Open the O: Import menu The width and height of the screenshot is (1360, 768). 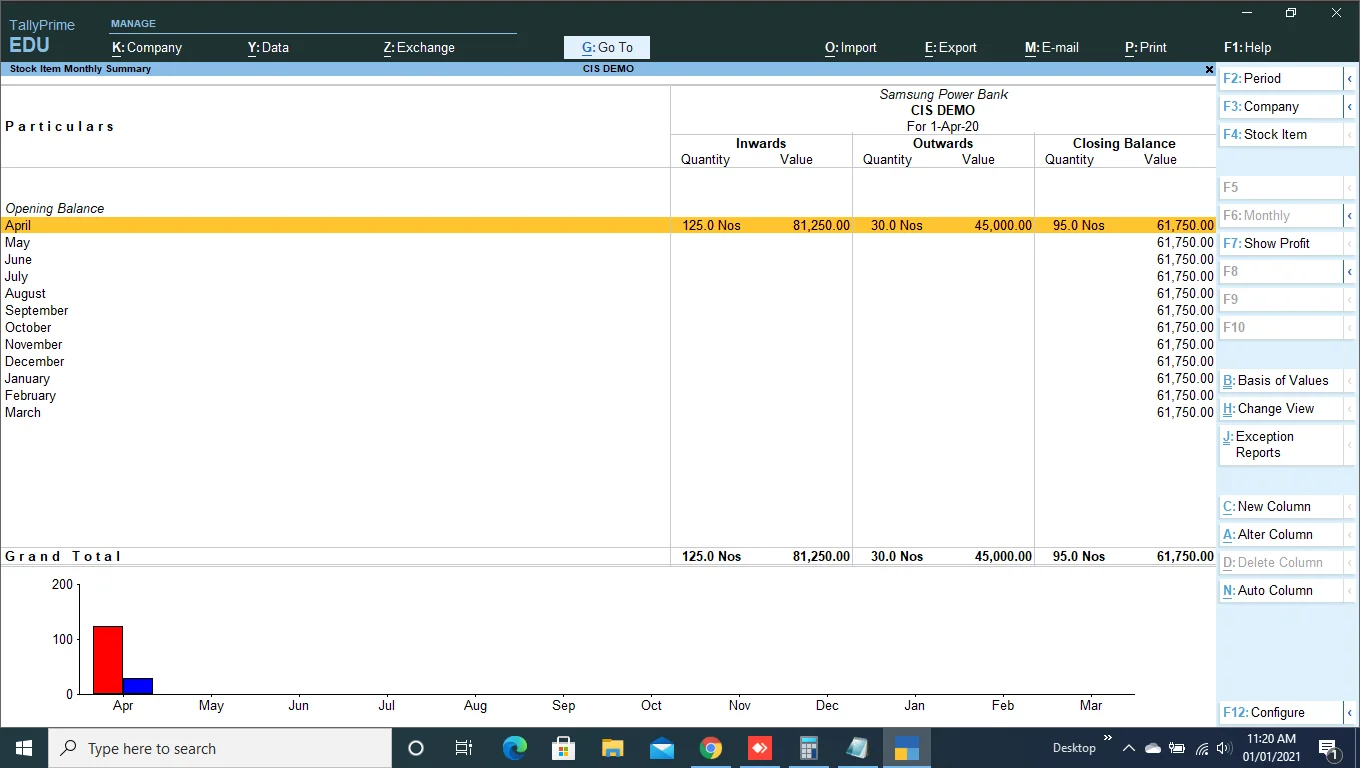click(x=851, y=47)
